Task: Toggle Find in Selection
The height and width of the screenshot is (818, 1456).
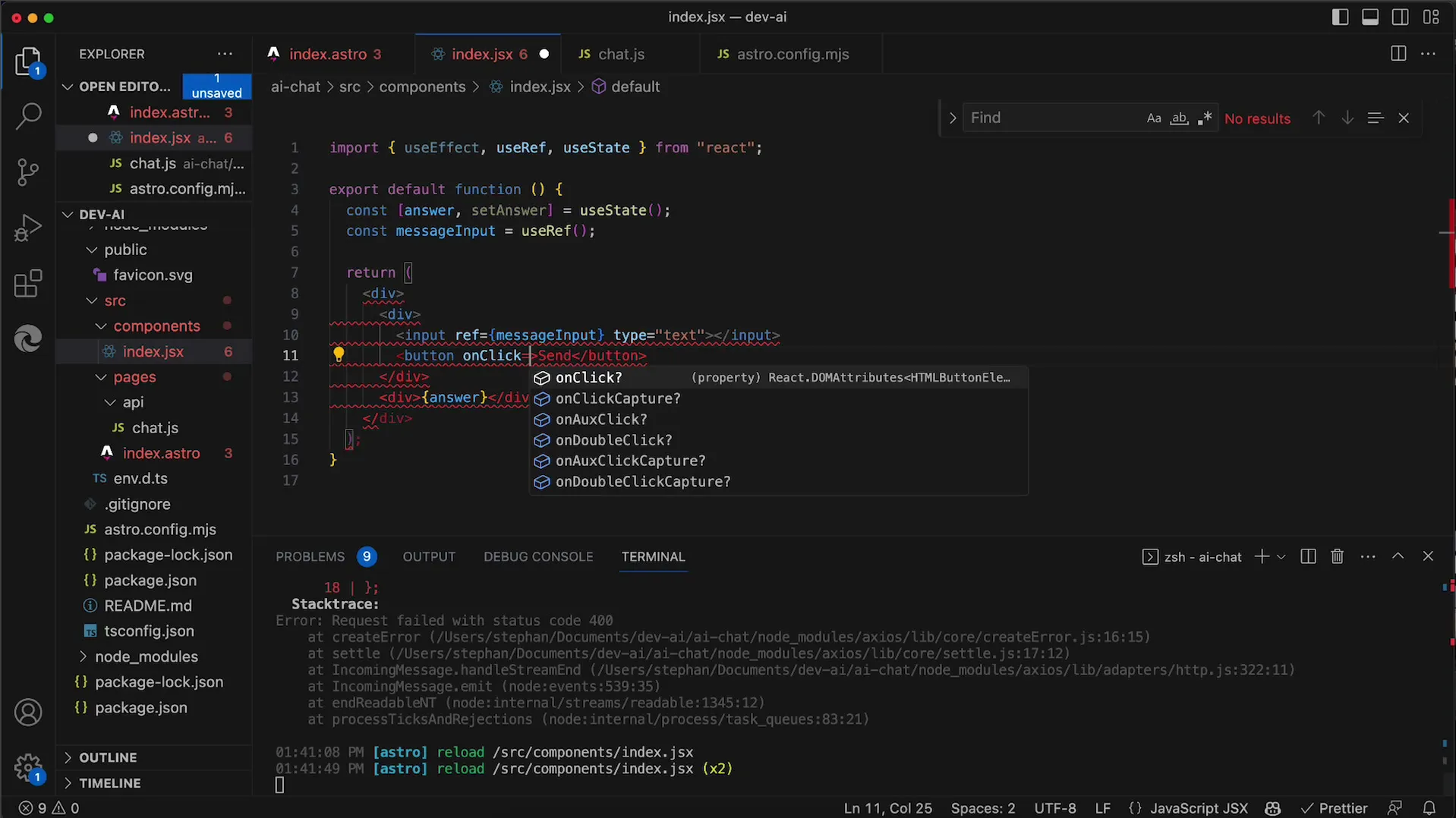Action: (x=1375, y=118)
